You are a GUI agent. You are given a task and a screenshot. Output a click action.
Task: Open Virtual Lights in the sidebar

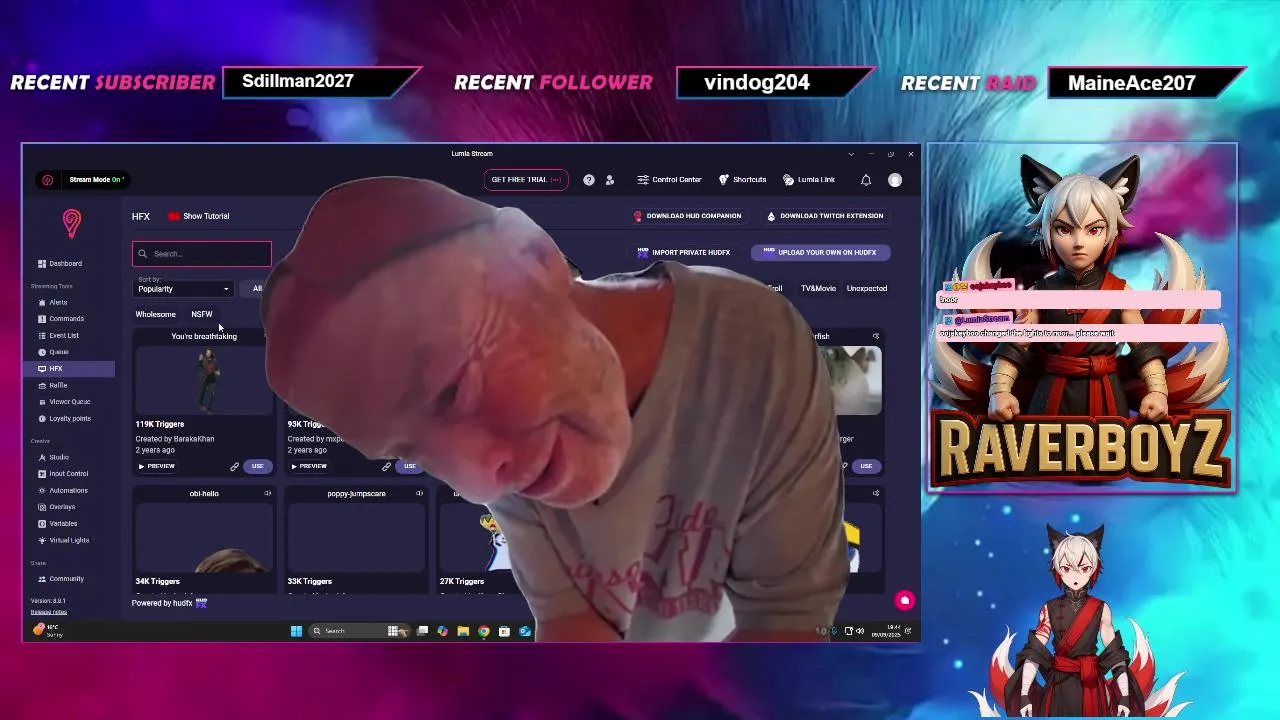(x=64, y=540)
